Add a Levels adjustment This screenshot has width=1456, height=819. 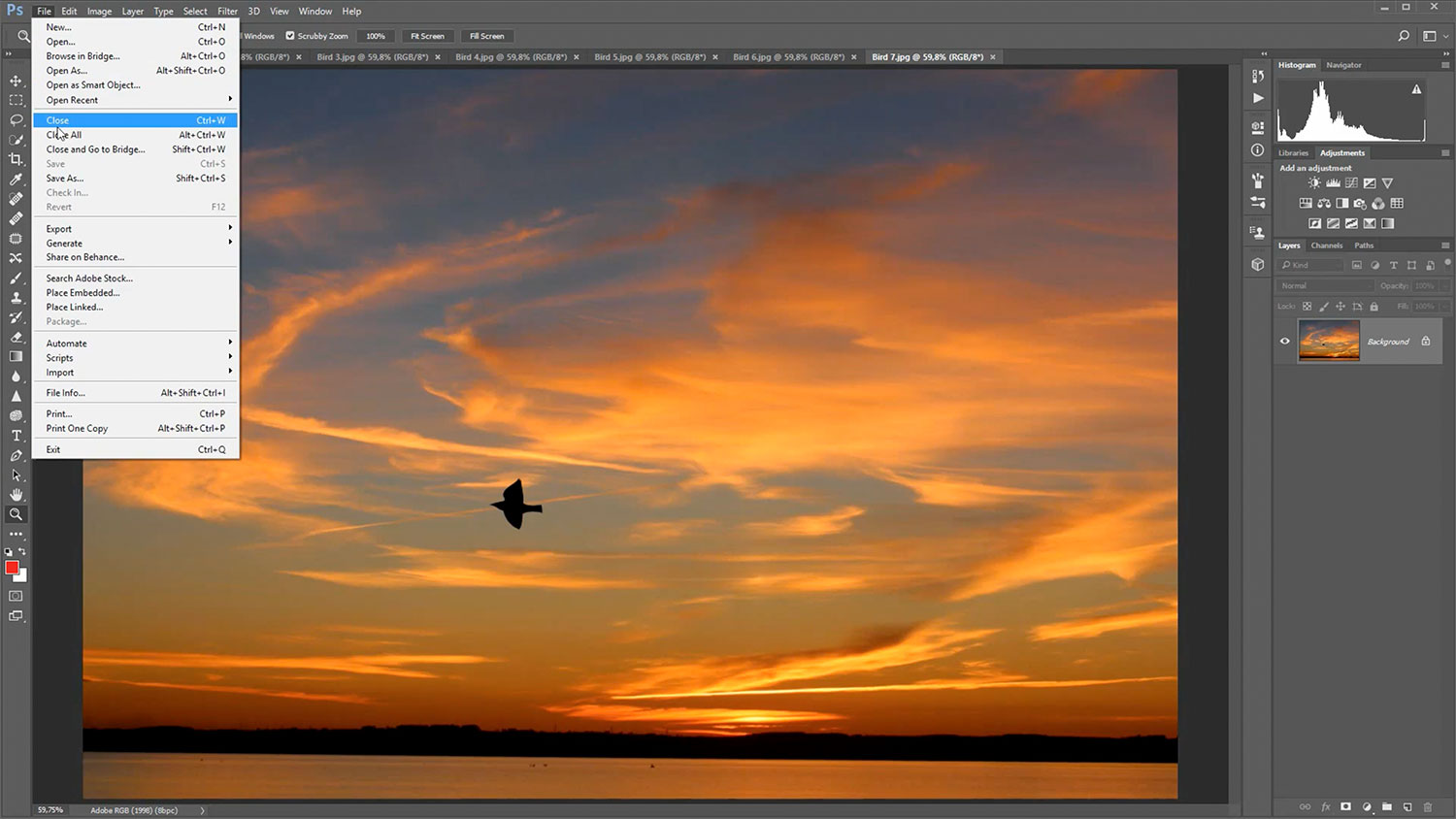(1333, 183)
